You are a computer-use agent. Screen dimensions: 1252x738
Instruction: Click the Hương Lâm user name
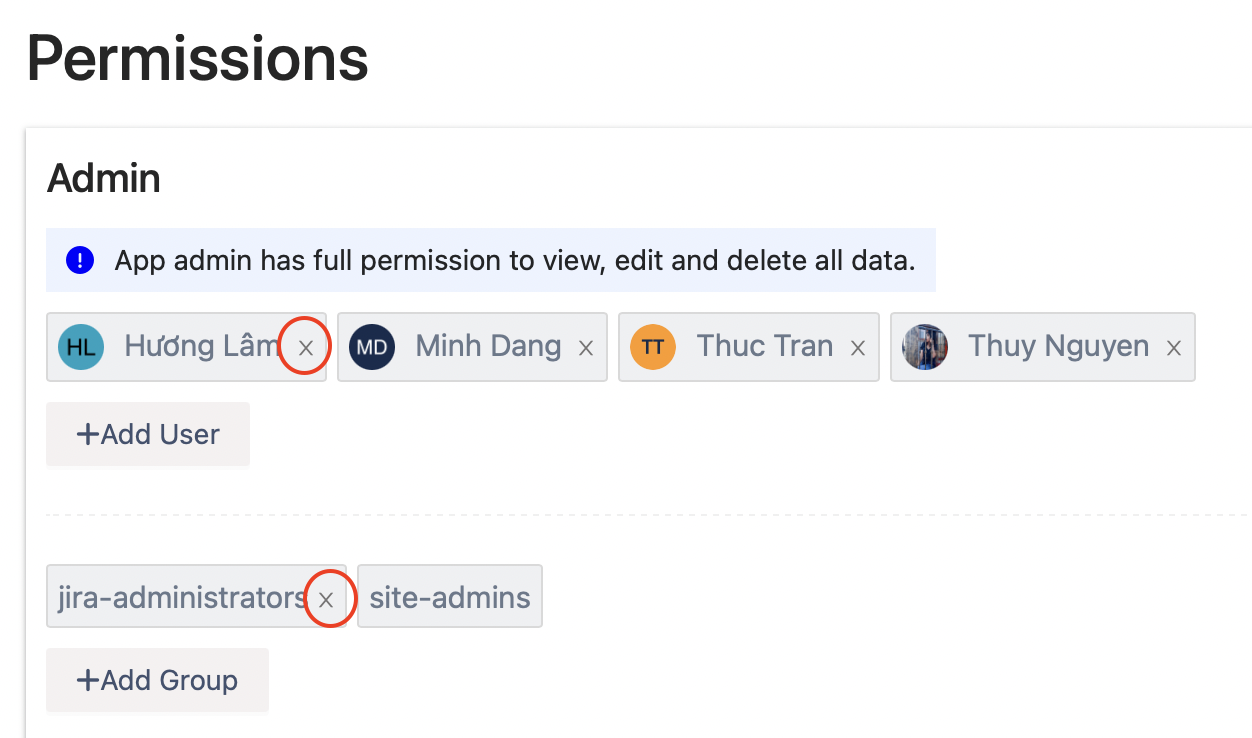click(199, 346)
